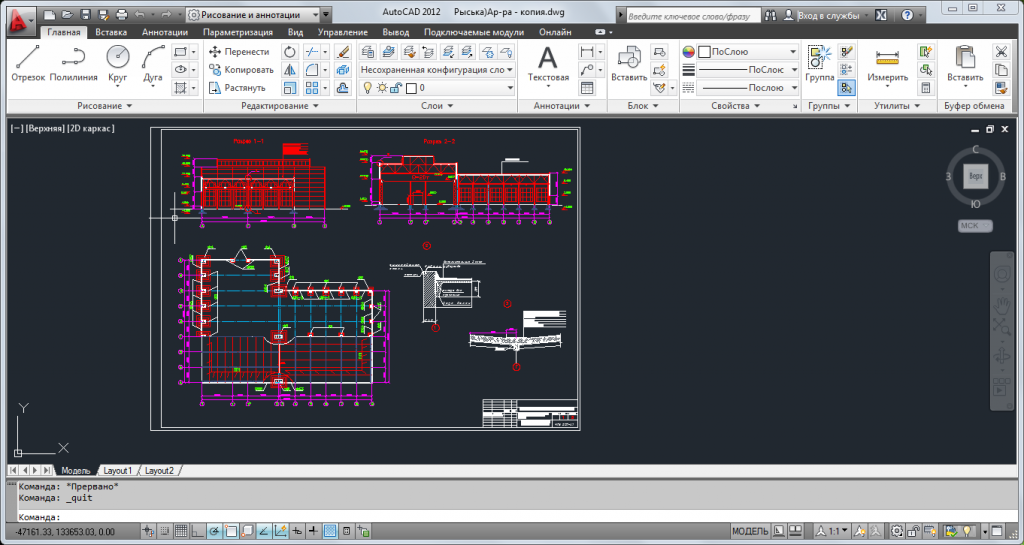Click the Растянуть stretch tool
This screenshot has width=1024, height=545.
point(237,87)
